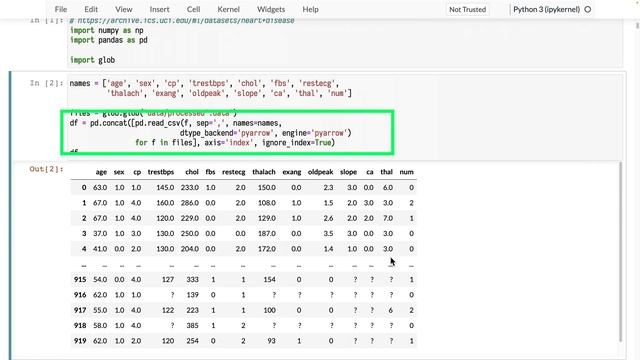Click the 'import numpy as np' line
This screenshot has width=640, height=360.
pyautogui.click(x=107, y=31)
